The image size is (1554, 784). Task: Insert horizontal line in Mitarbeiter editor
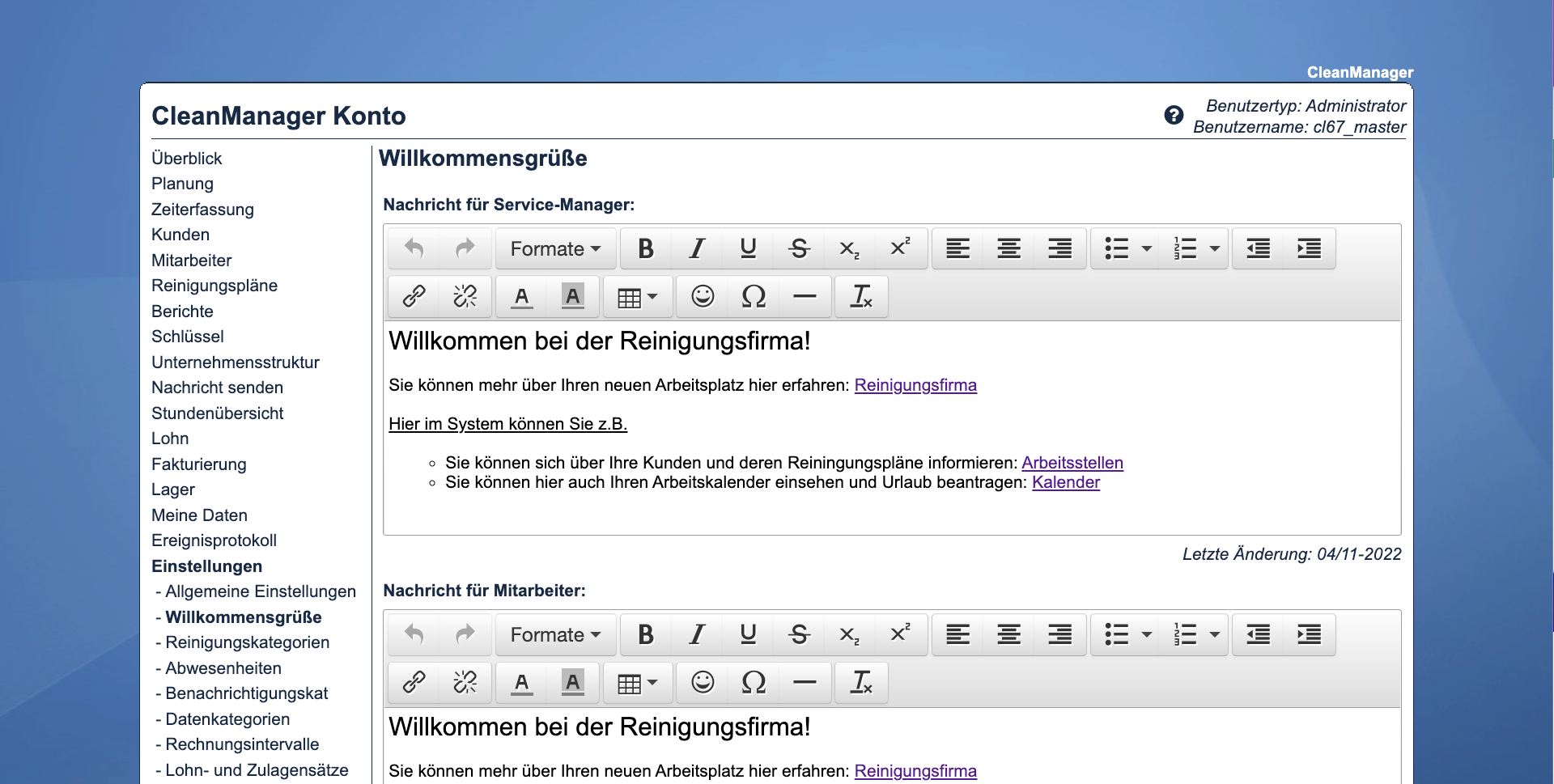805,683
